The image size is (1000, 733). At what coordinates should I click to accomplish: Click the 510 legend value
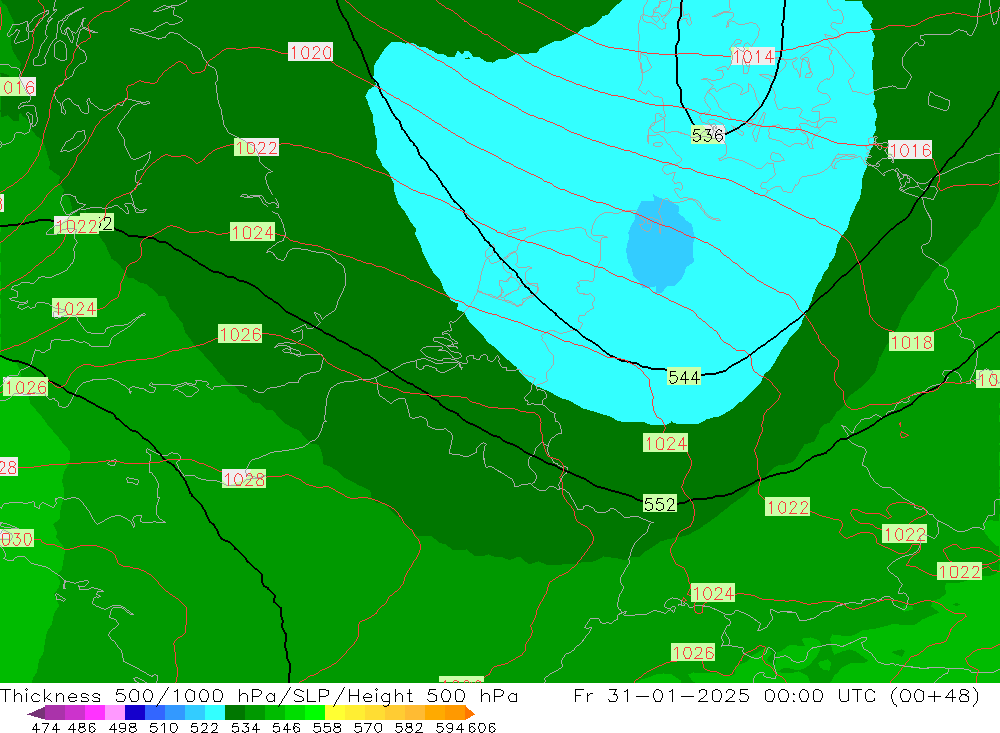click(163, 727)
